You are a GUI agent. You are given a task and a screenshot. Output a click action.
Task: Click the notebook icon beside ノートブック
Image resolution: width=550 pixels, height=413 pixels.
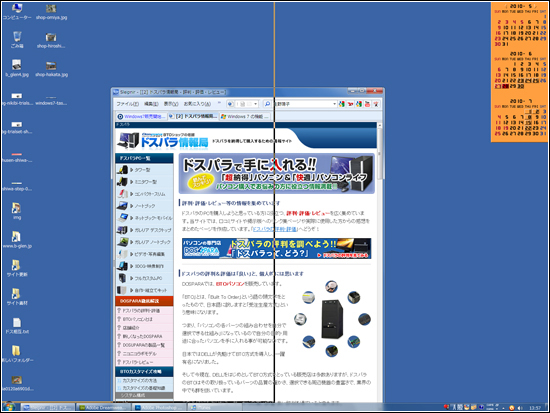(x=122, y=206)
